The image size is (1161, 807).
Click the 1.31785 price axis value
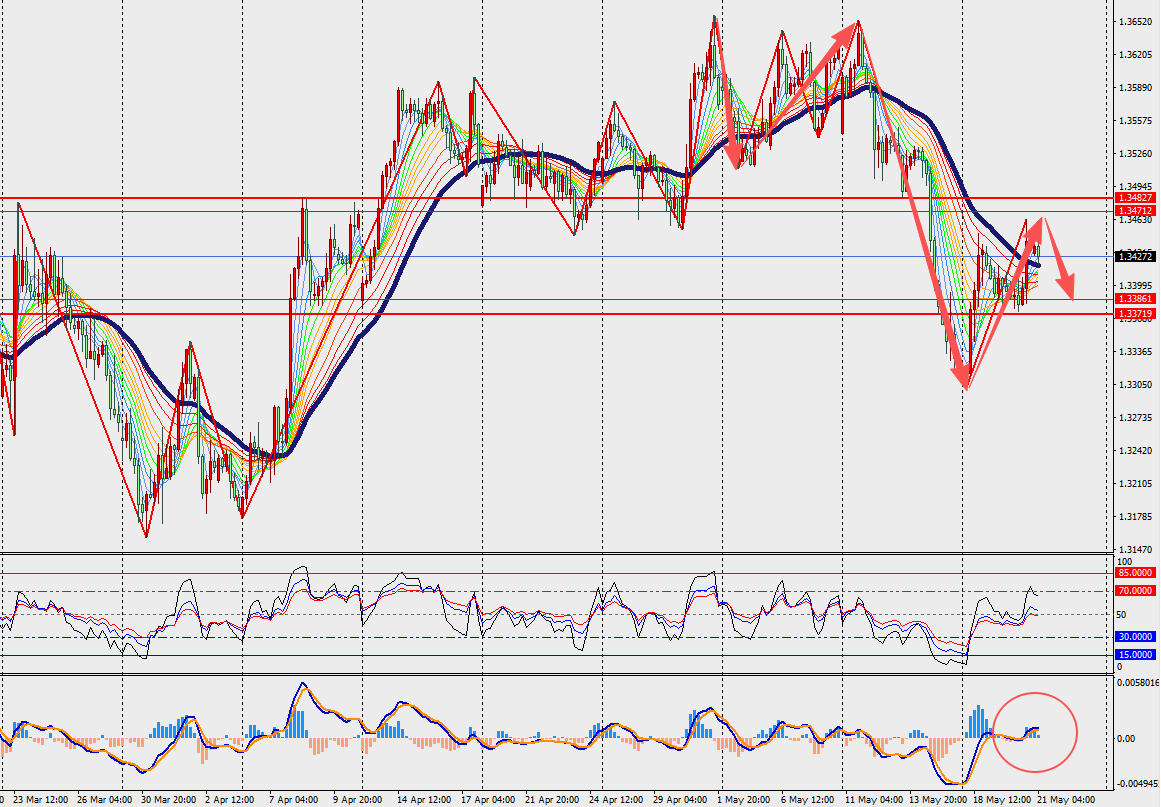pos(1136,517)
